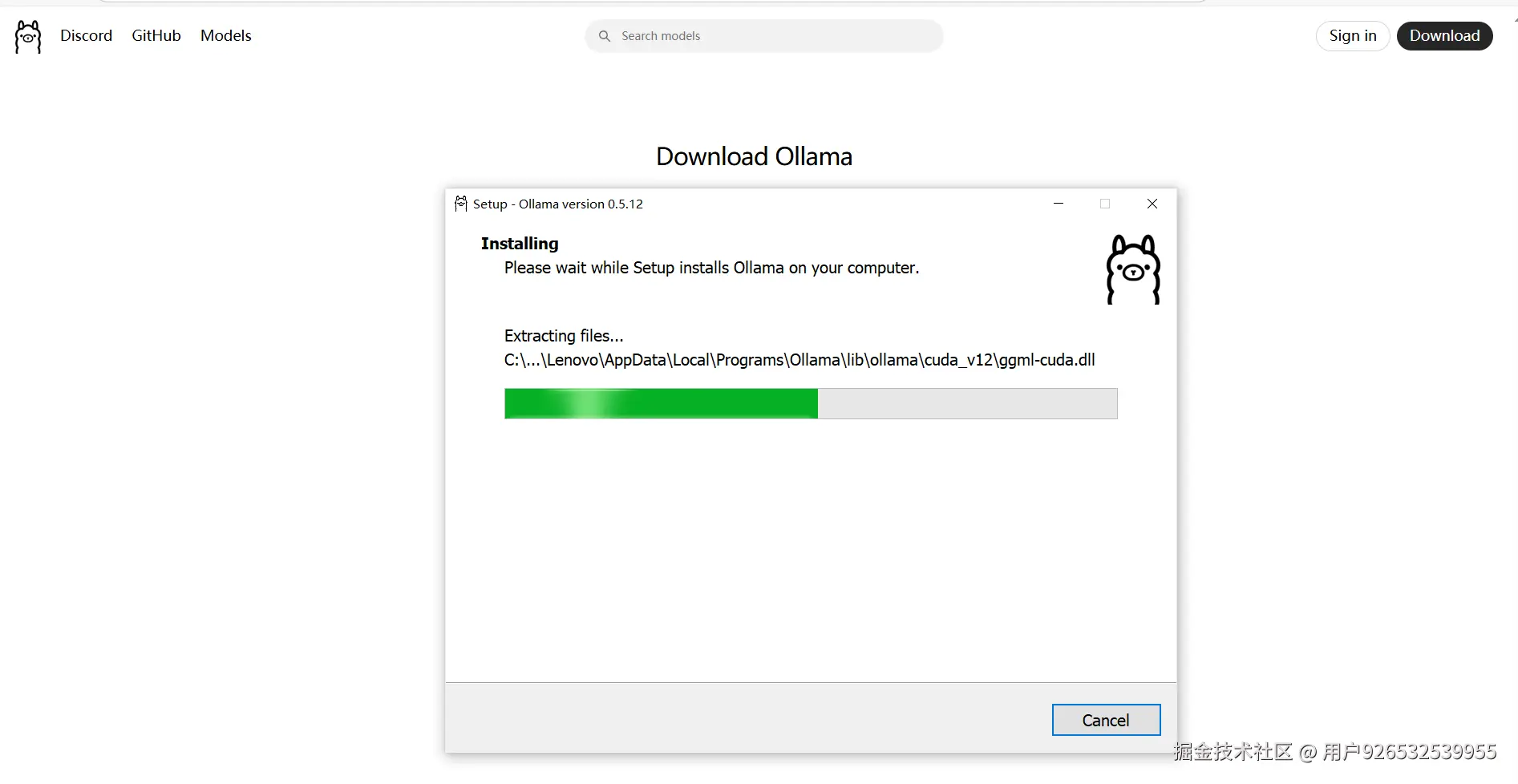
Task: Click the gray unfilled part of the progress bar
Action: 967,404
